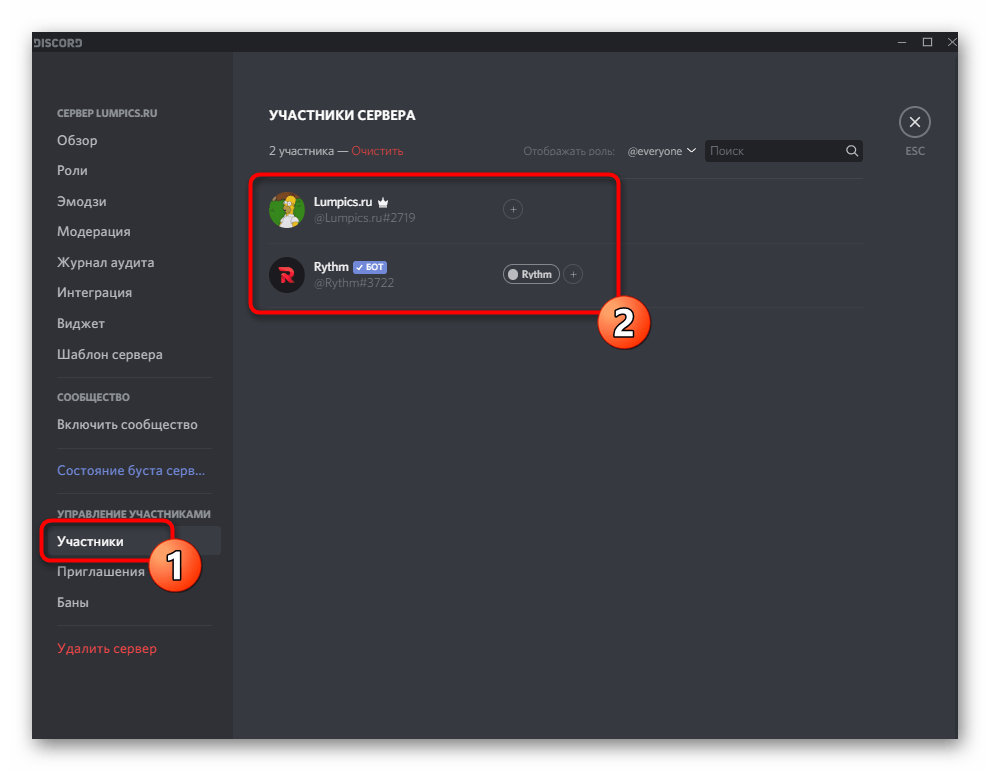The width and height of the screenshot is (990, 771).
Task: Open the @everyone role filter dropdown
Action: click(x=661, y=150)
